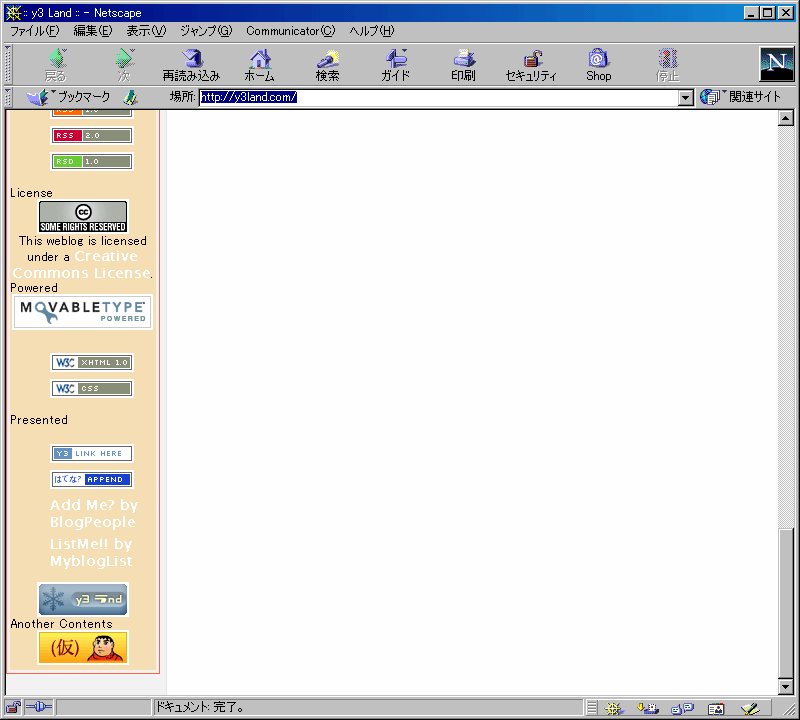This screenshot has height=720, width=800.
Task: Click the component bar grip handle
Action: 591,708
